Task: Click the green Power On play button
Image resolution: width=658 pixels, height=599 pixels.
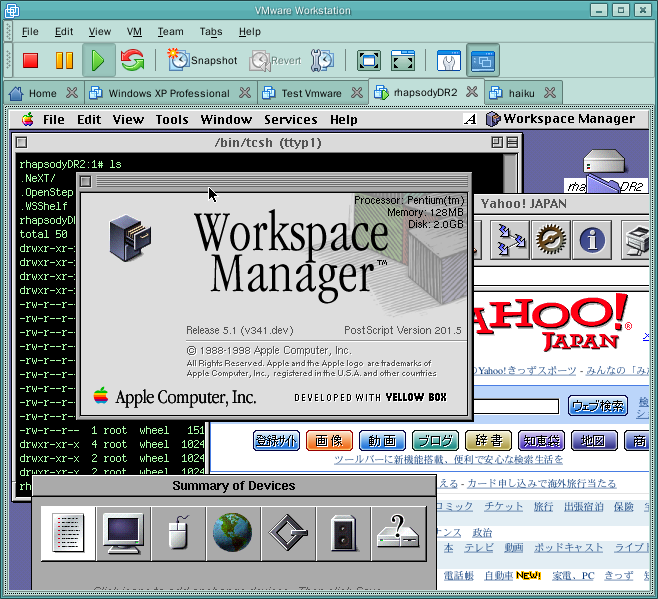Action: point(97,60)
